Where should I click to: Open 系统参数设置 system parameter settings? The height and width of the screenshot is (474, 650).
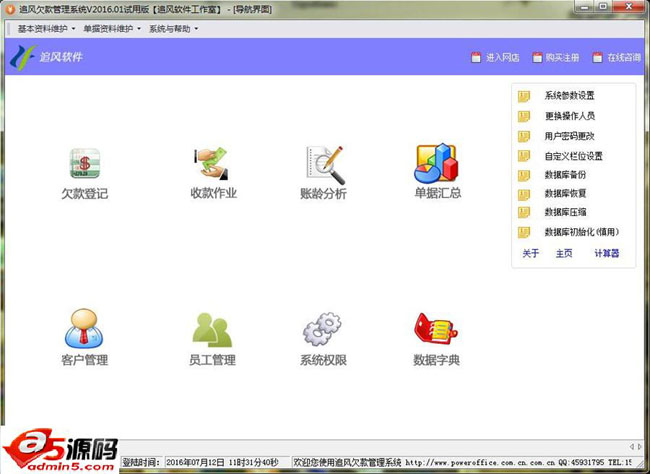point(570,95)
